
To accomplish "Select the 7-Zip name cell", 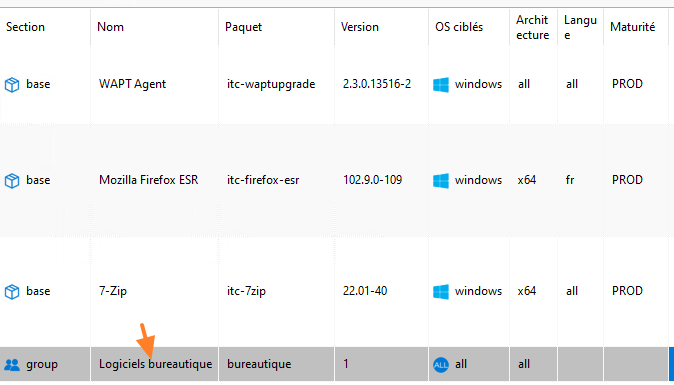I will coord(155,291).
